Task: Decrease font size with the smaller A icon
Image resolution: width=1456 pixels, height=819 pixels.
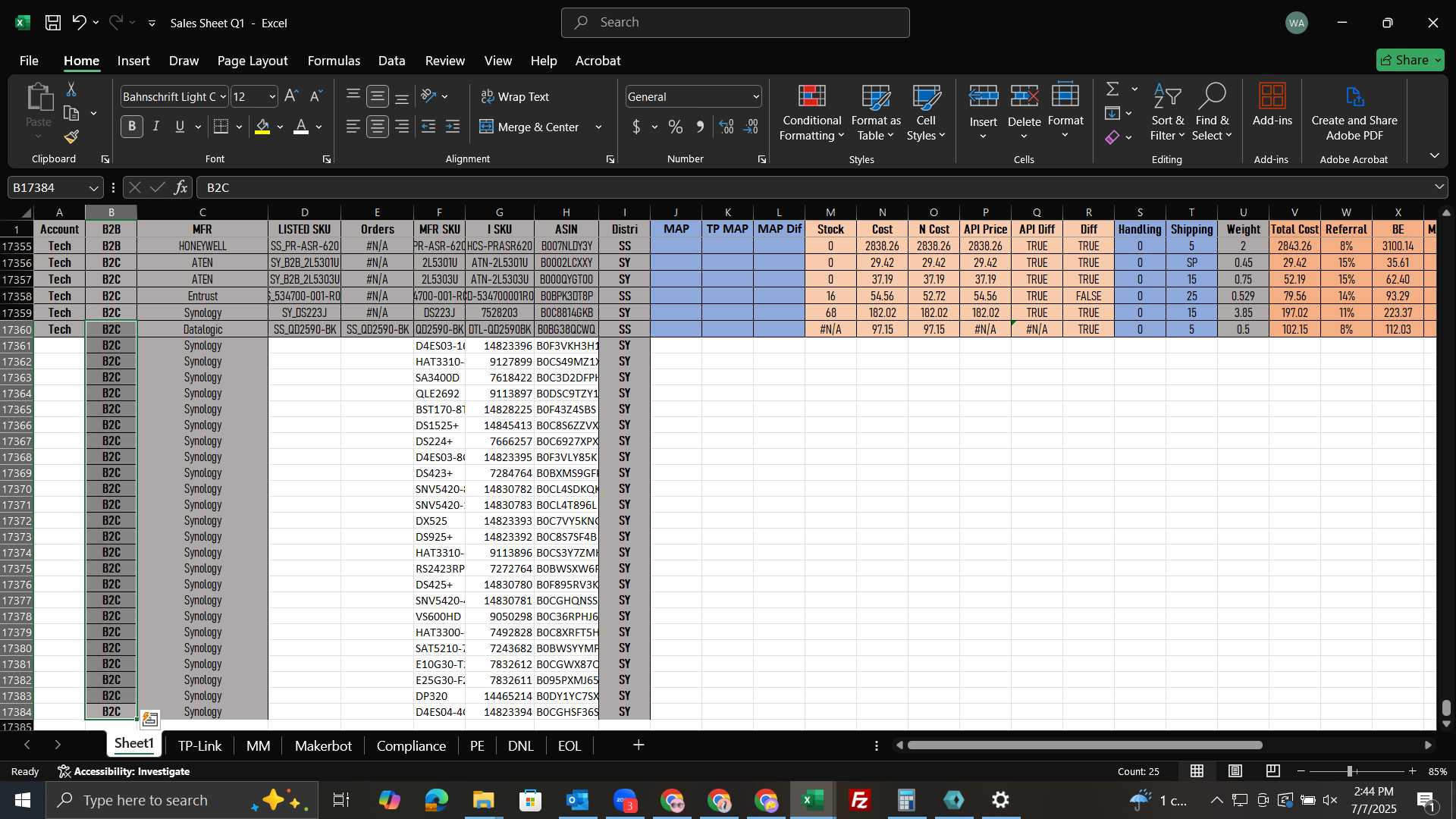Action: 316,96
